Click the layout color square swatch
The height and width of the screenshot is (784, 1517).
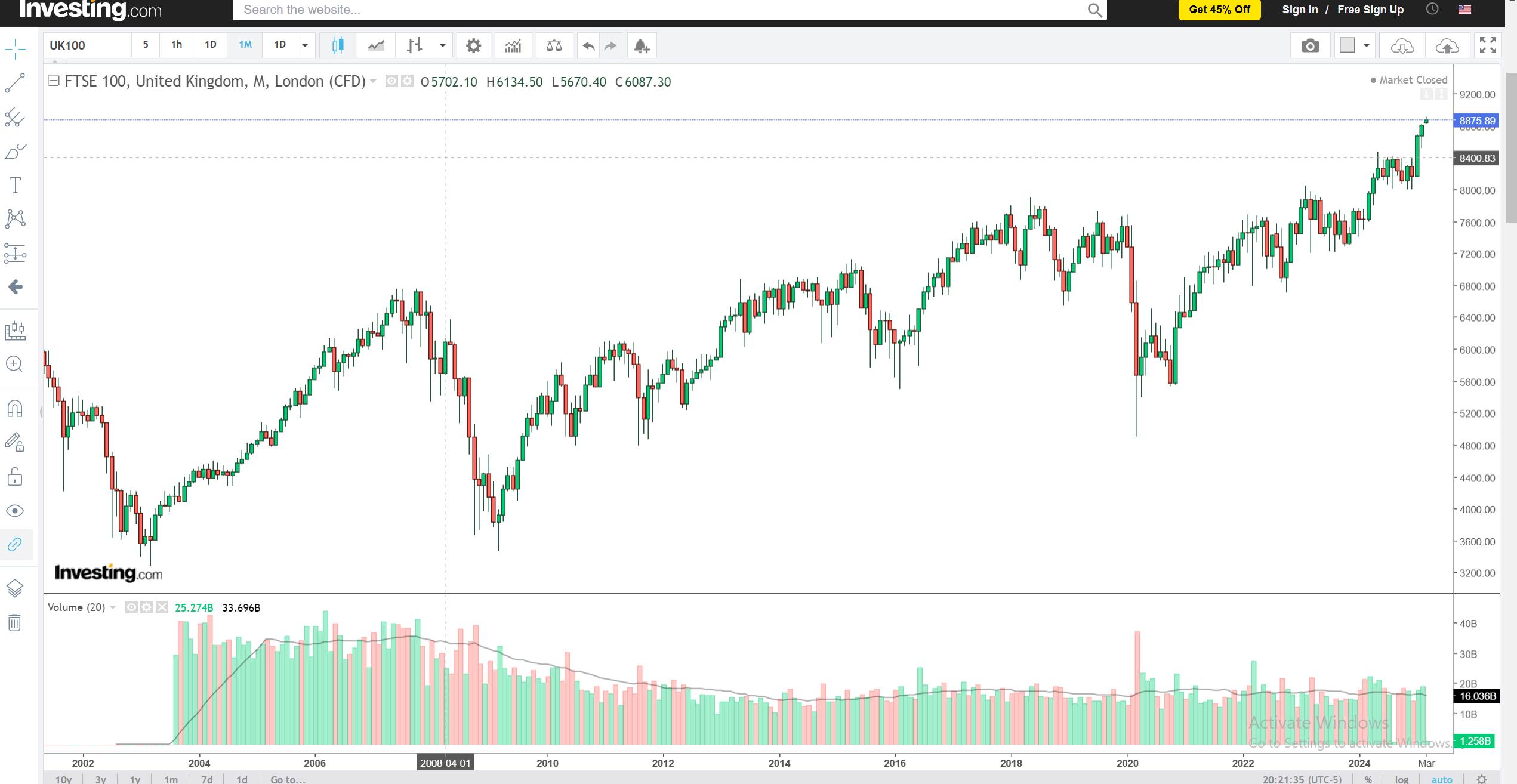[x=1347, y=45]
